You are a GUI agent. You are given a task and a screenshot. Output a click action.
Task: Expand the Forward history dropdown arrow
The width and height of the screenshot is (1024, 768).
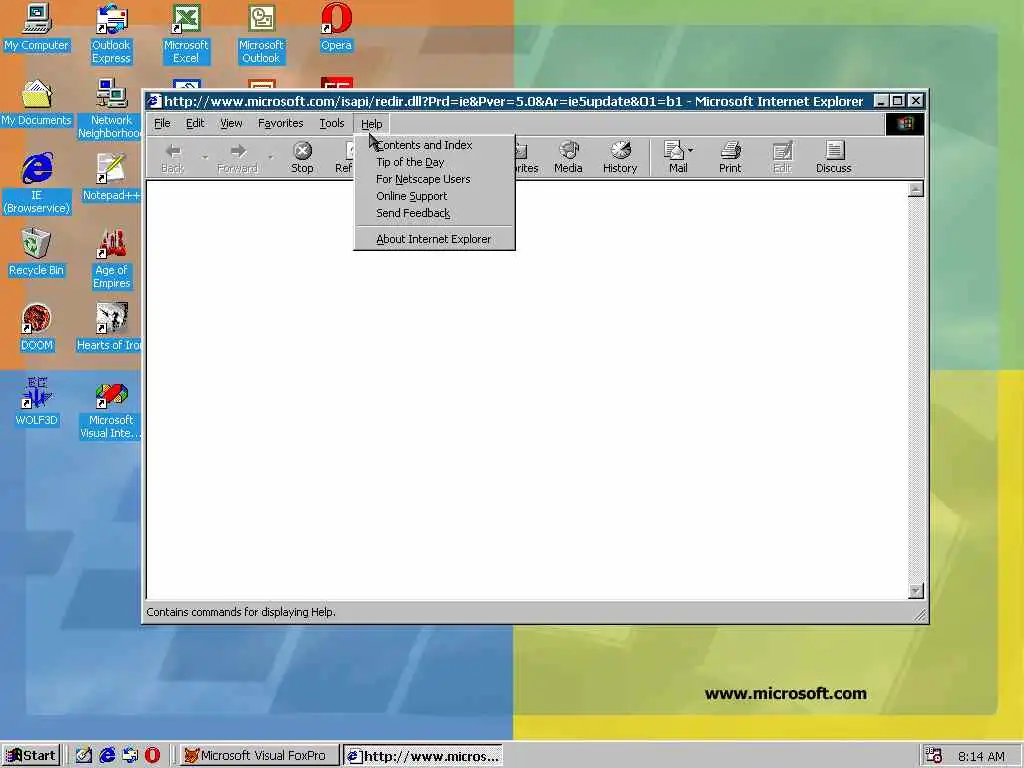[270, 157]
